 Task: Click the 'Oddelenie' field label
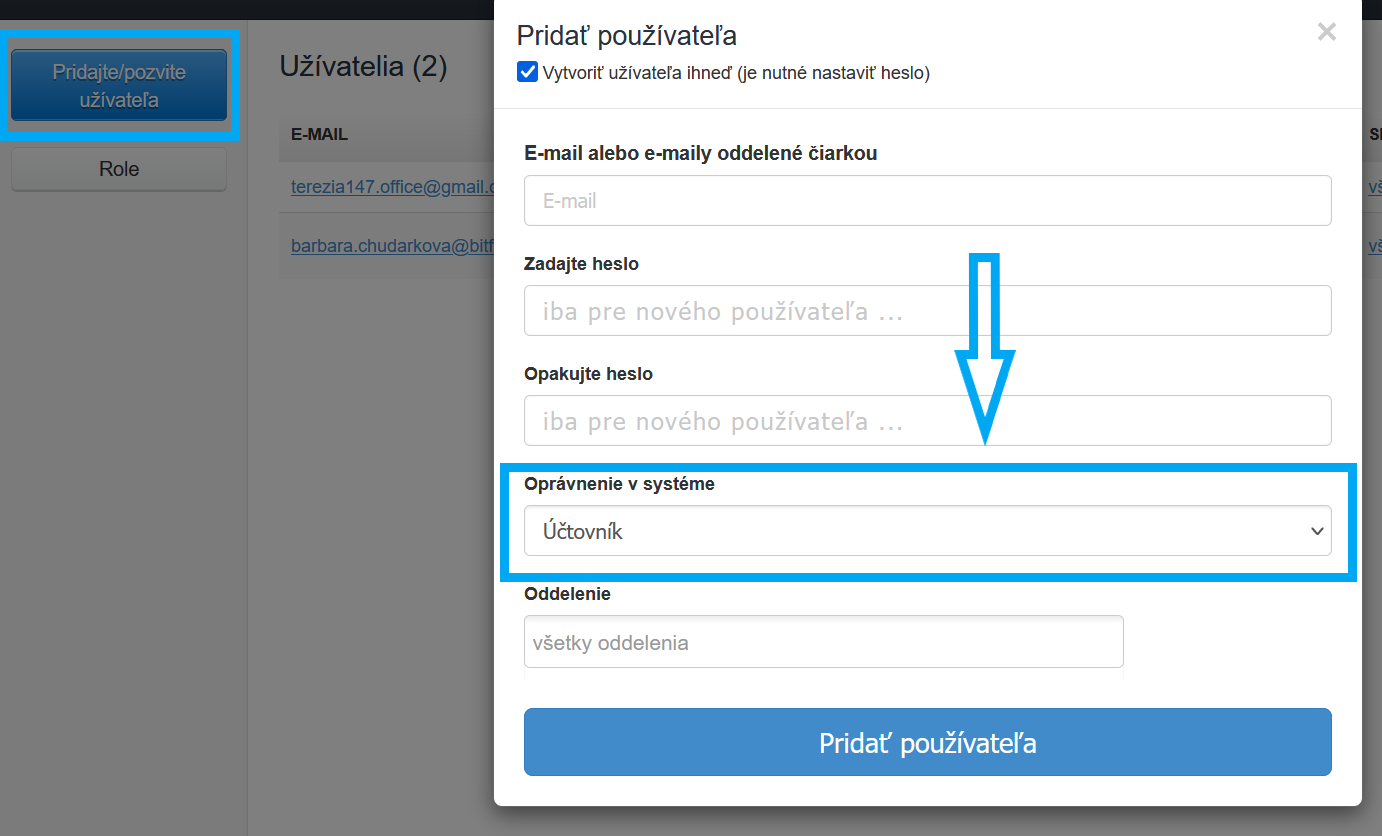(x=567, y=594)
